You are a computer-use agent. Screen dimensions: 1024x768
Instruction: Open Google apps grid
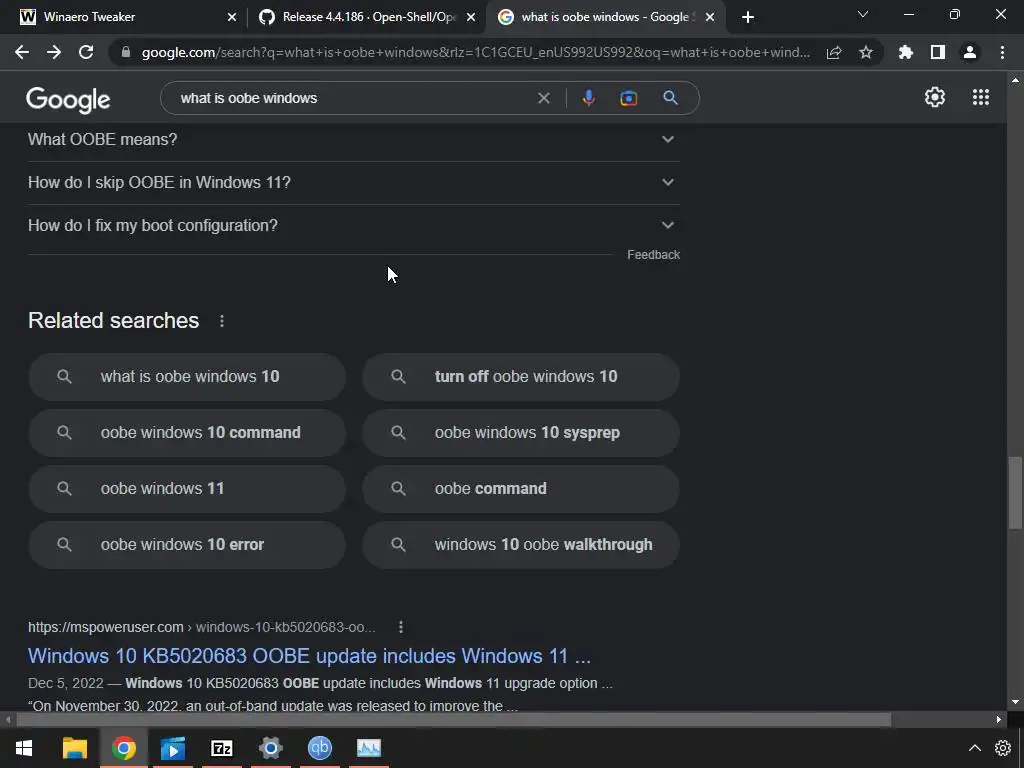pyautogui.click(x=981, y=97)
